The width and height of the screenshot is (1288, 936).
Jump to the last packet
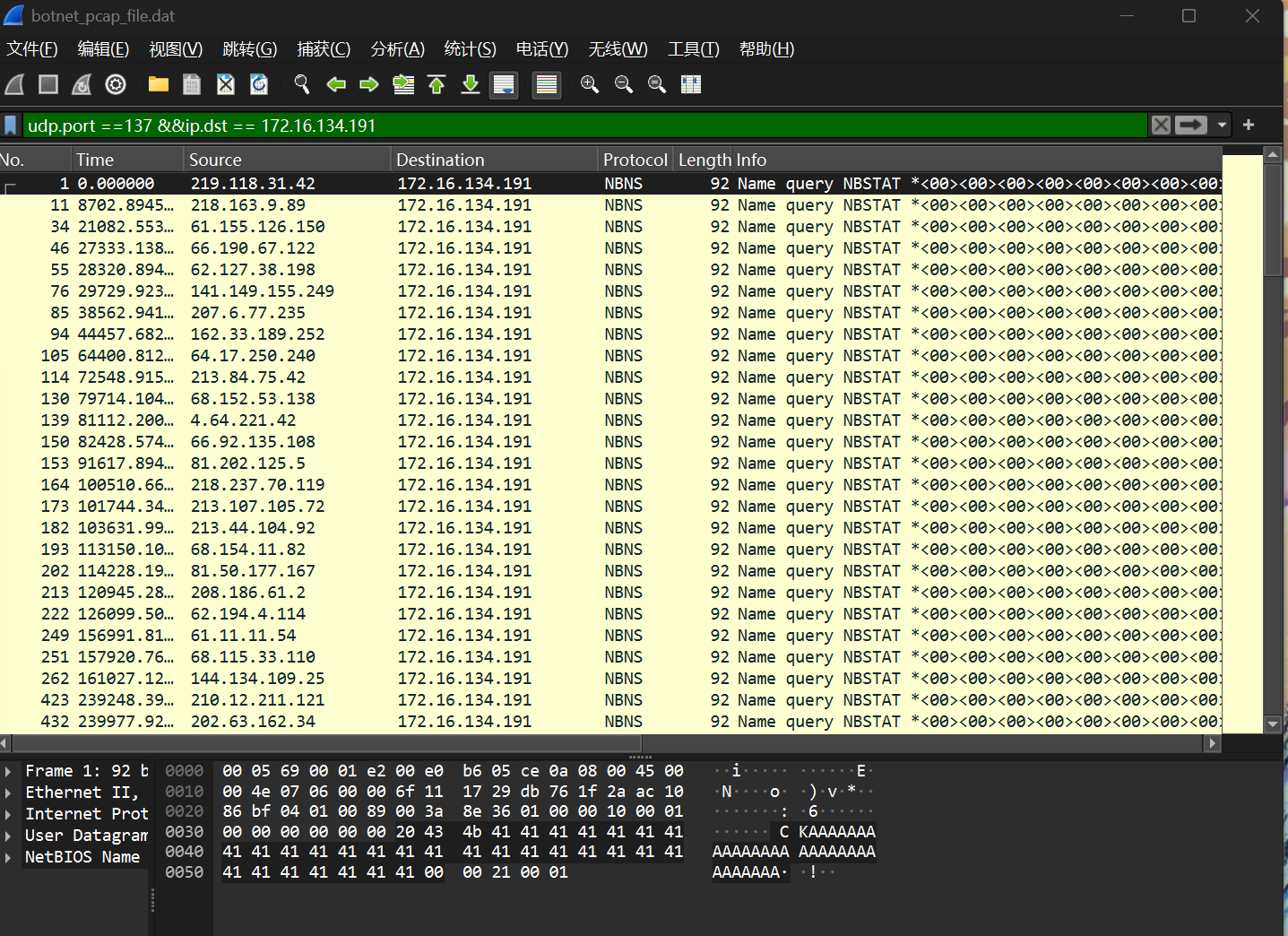(x=471, y=84)
